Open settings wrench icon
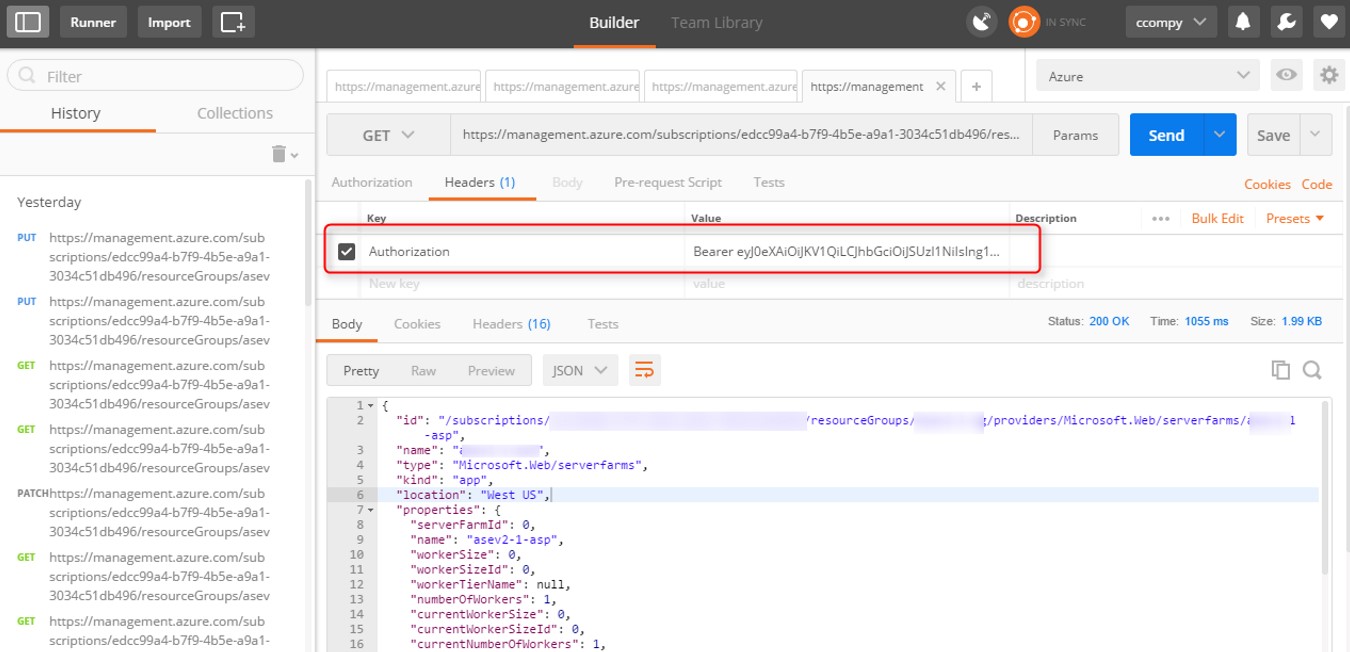This screenshot has height=652, width=1350. 1286,22
